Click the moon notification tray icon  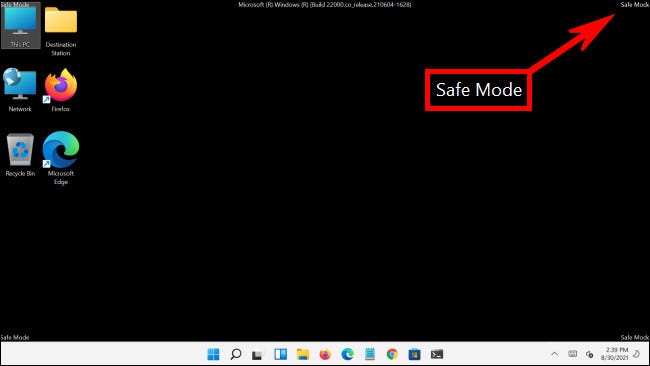tap(637, 354)
